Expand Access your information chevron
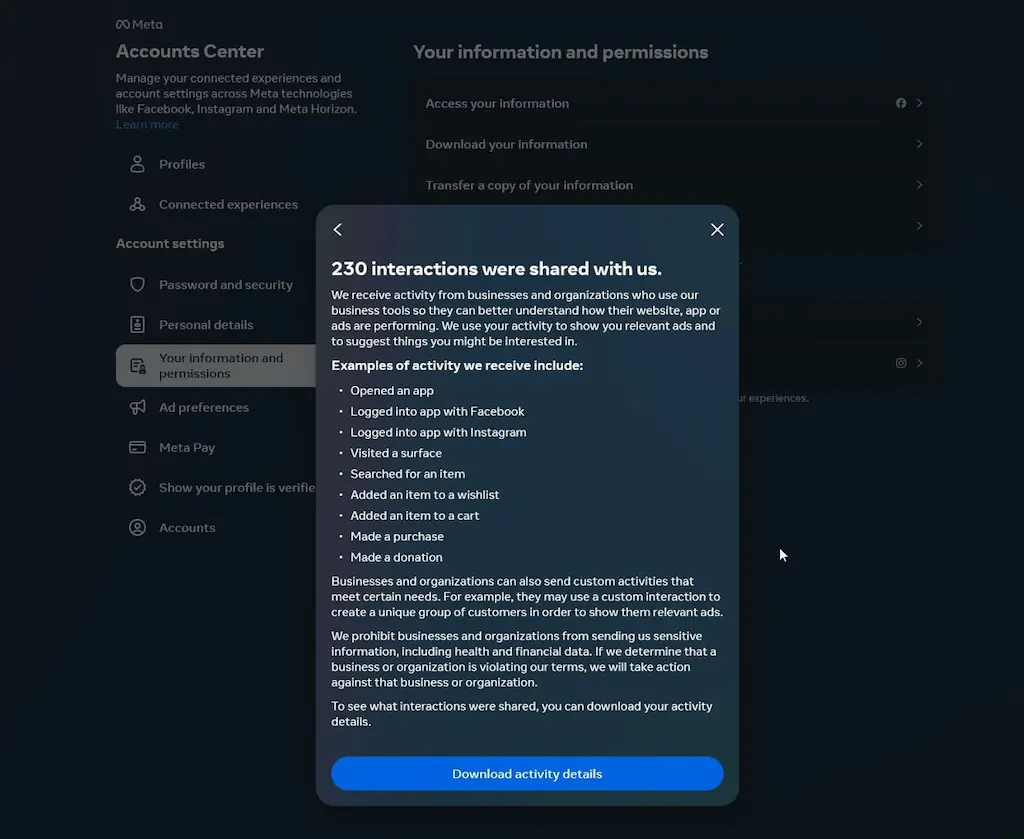The image size is (1024, 839). [x=919, y=103]
